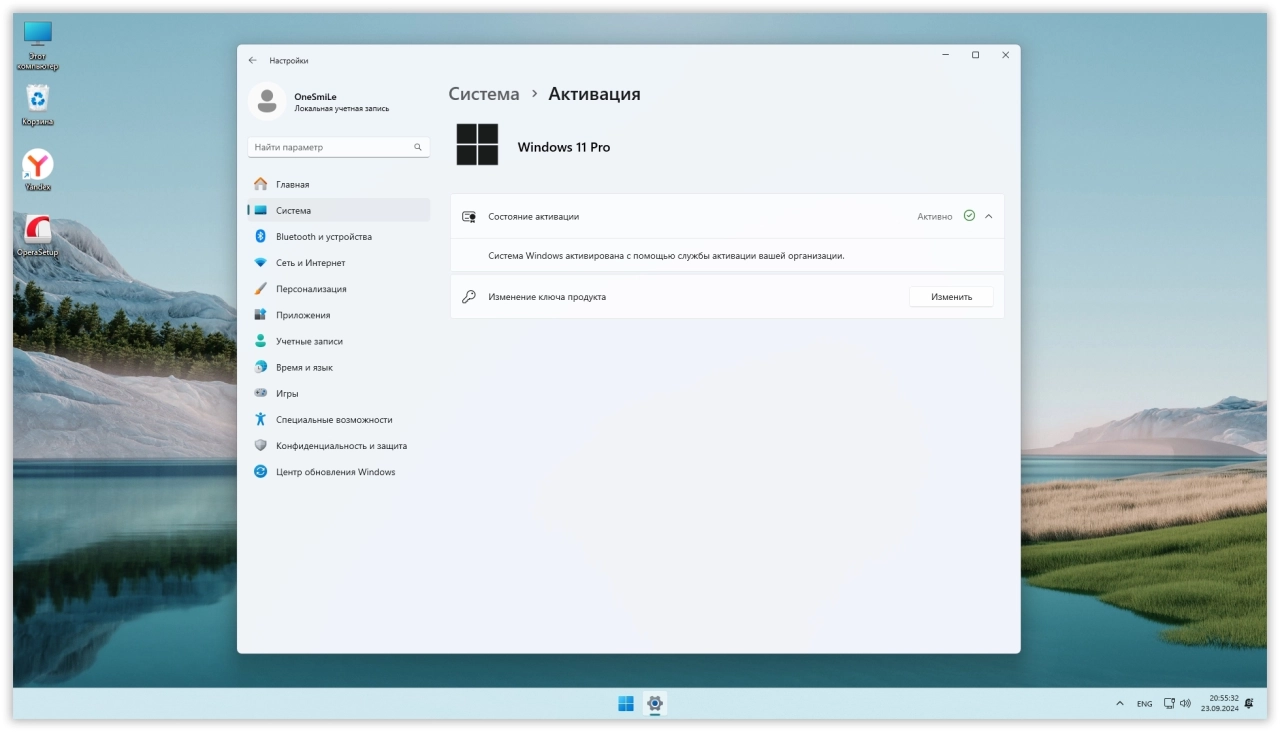The height and width of the screenshot is (732, 1280).
Task: Open the Windows Start button
Action: tap(626, 703)
